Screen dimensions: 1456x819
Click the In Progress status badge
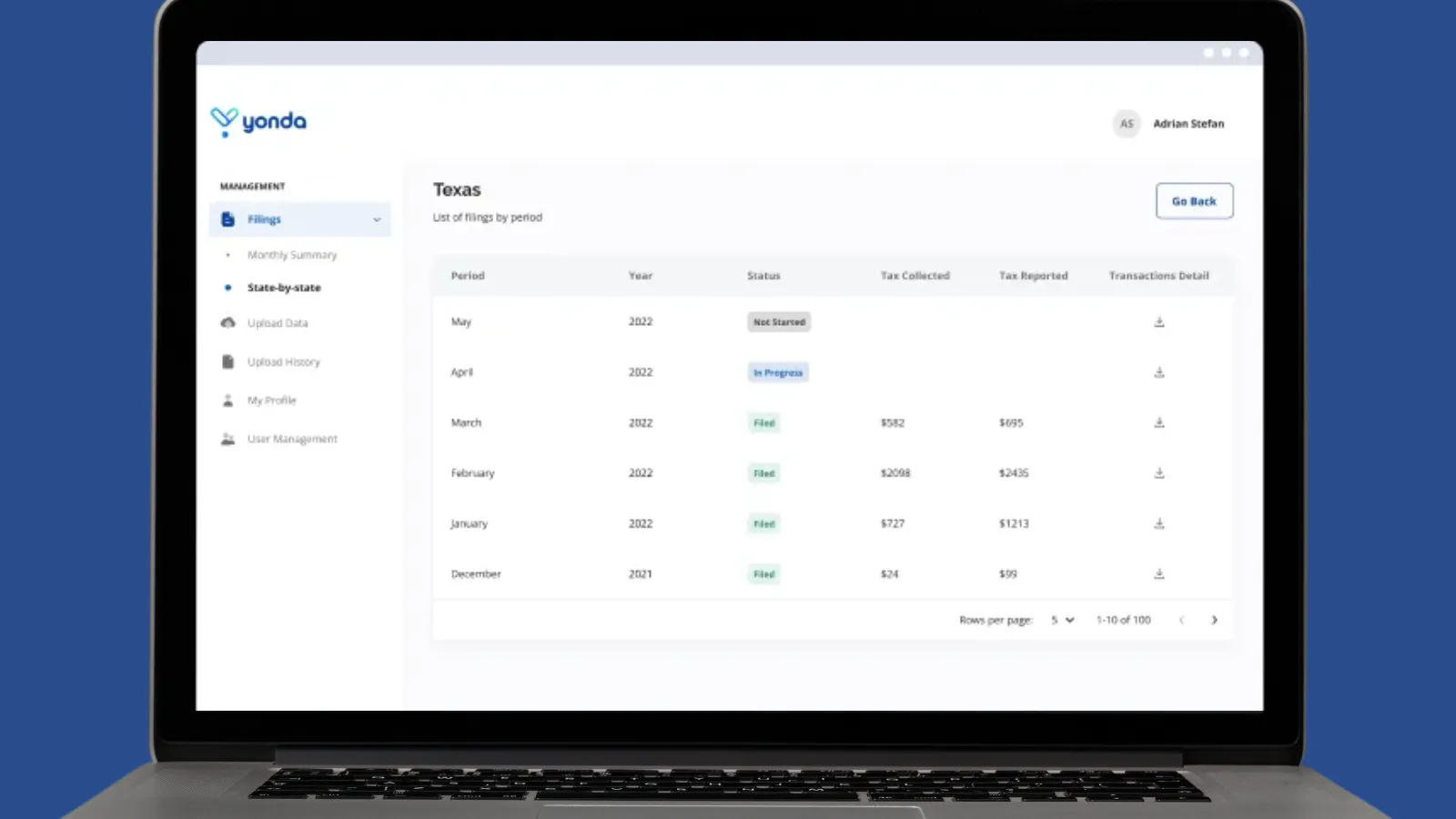pos(778,372)
